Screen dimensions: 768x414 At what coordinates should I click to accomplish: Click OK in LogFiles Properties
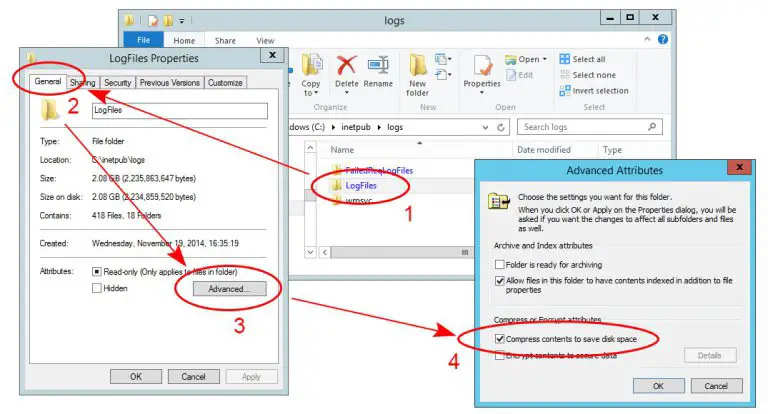click(136, 377)
